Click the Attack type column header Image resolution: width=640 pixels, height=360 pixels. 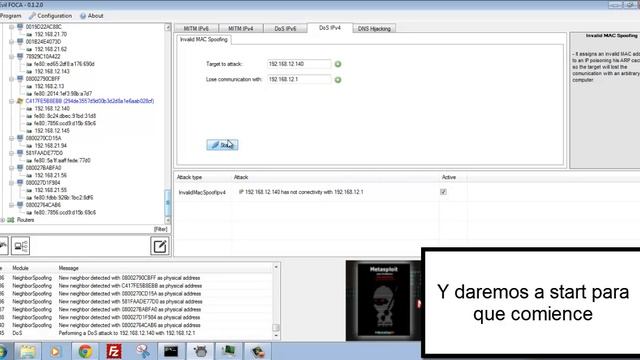coord(189,177)
